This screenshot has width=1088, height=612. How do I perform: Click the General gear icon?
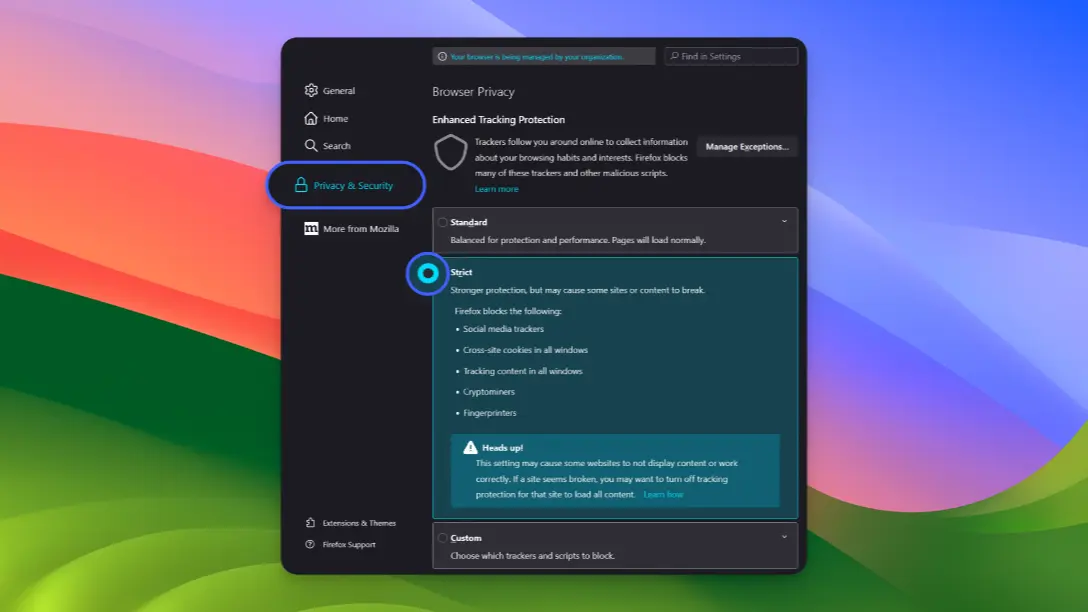pyautogui.click(x=311, y=90)
